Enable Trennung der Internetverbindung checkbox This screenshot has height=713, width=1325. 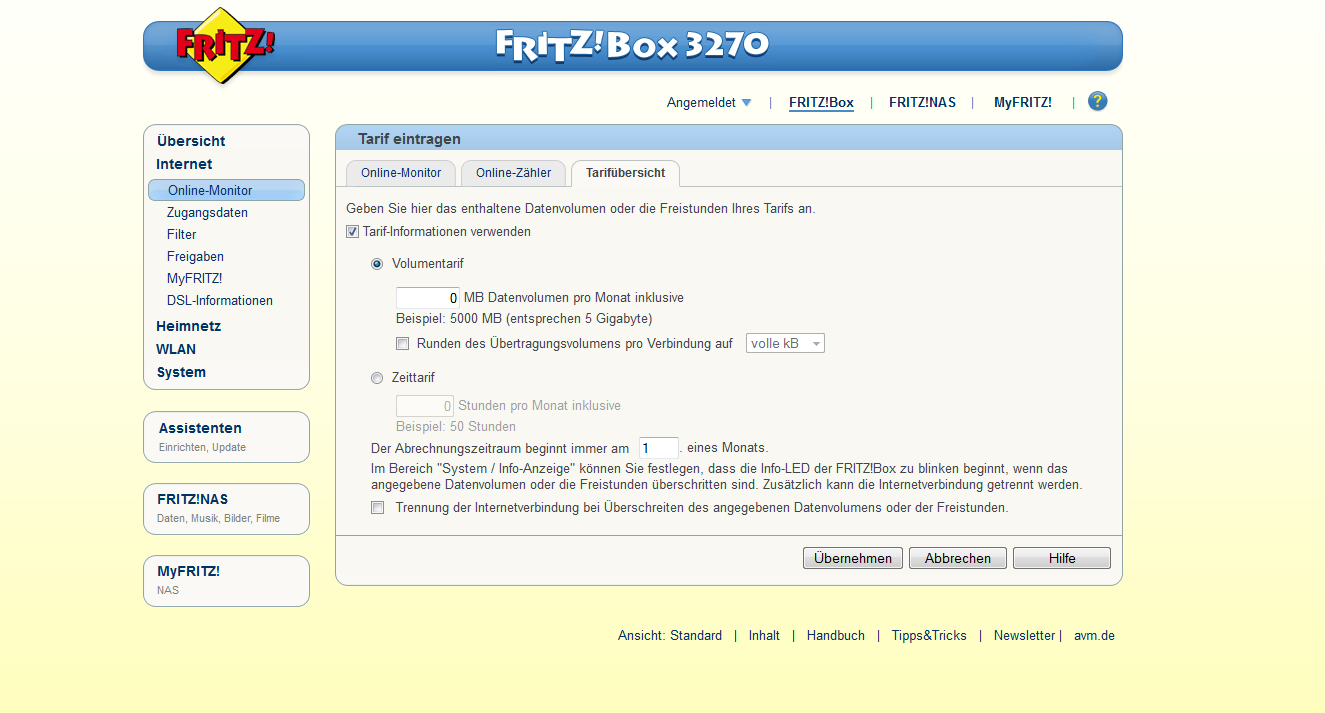tap(377, 508)
